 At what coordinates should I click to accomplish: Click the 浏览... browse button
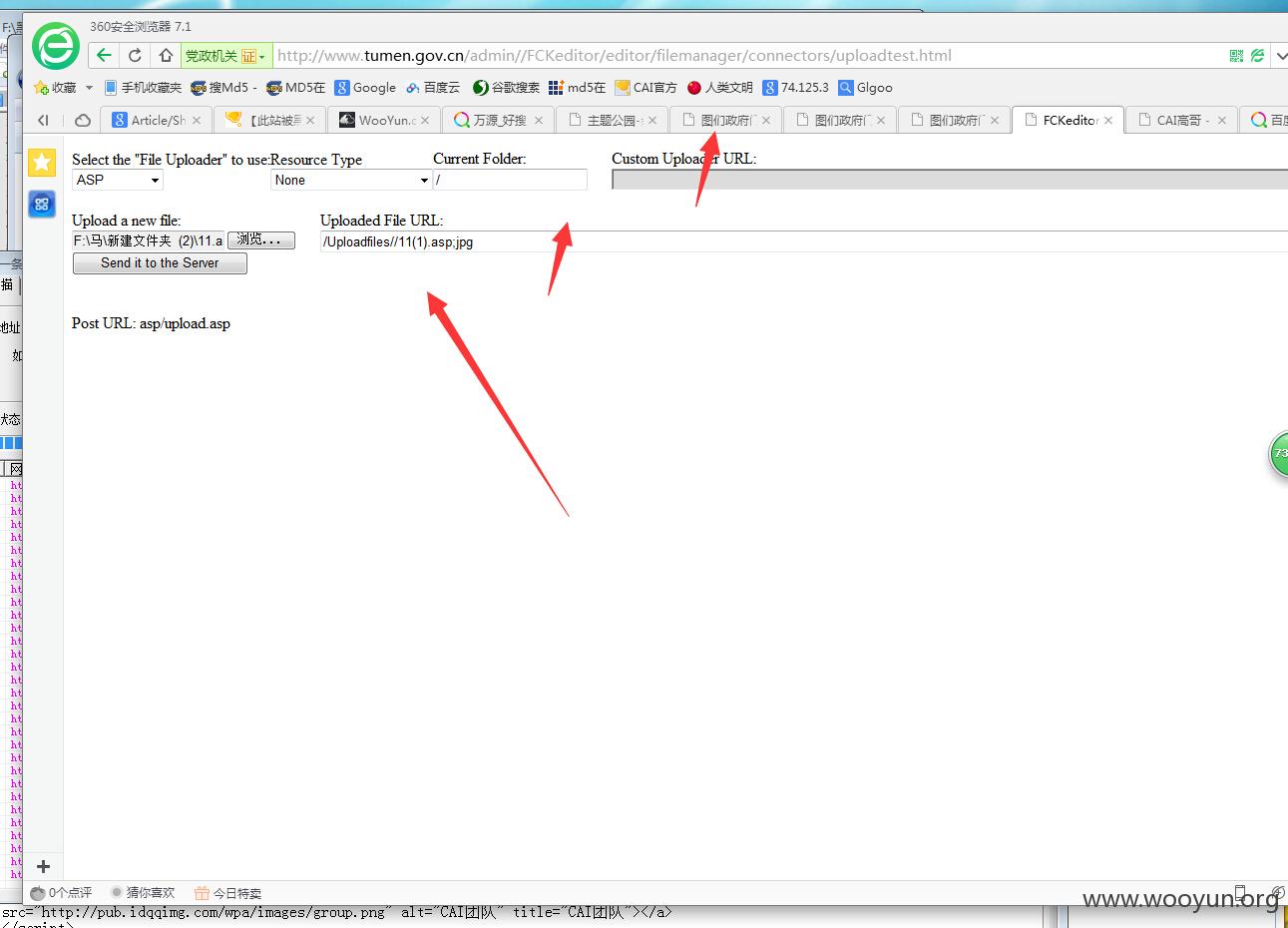pos(261,240)
